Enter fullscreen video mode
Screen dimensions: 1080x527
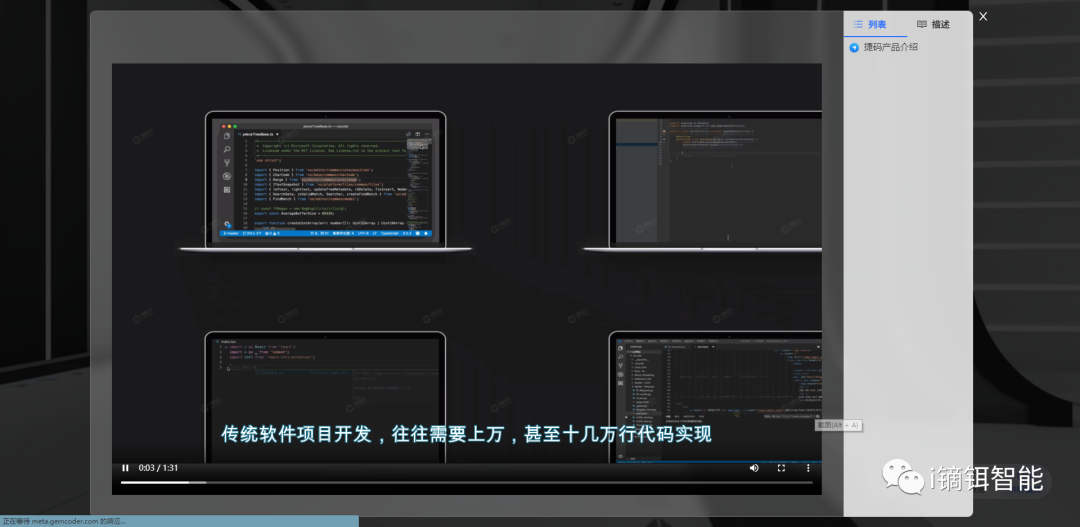(781, 468)
